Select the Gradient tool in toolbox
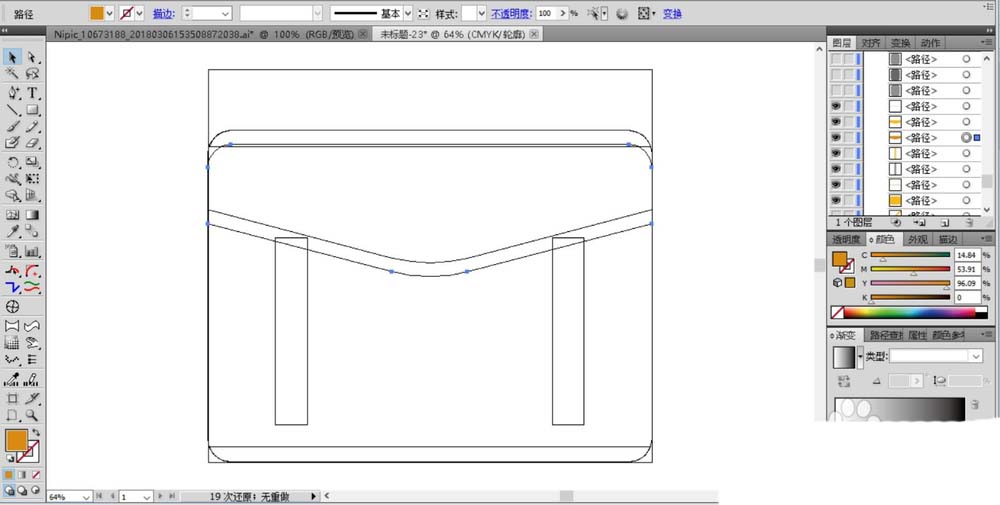Screen dimensions: 1000x505 pos(32,215)
